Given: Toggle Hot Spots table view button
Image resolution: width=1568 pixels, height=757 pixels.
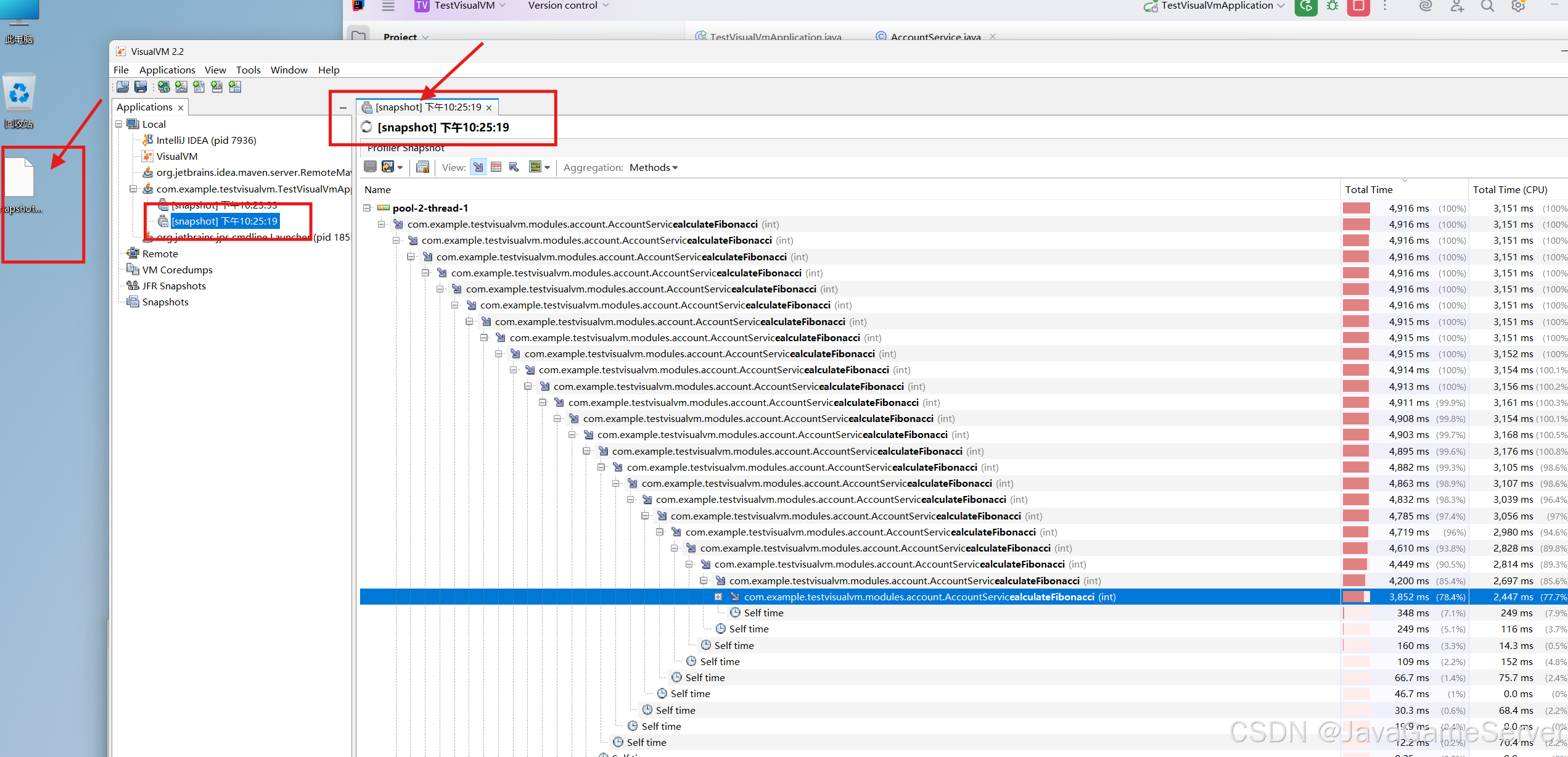Looking at the screenshot, I should click(x=496, y=167).
